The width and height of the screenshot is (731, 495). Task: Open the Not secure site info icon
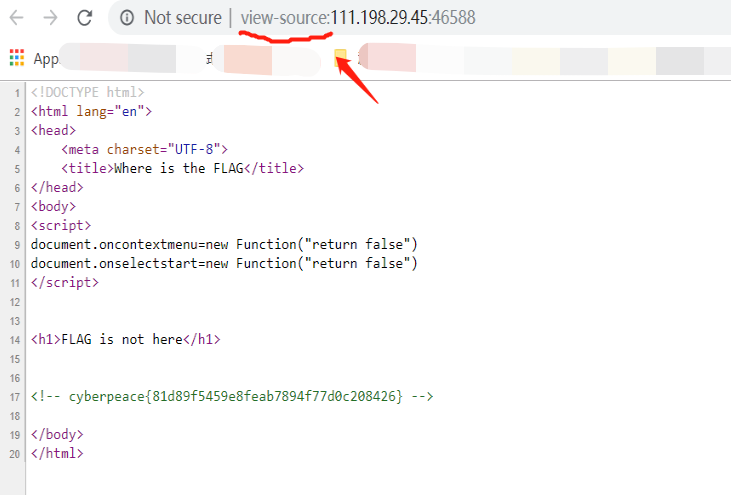[127, 18]
